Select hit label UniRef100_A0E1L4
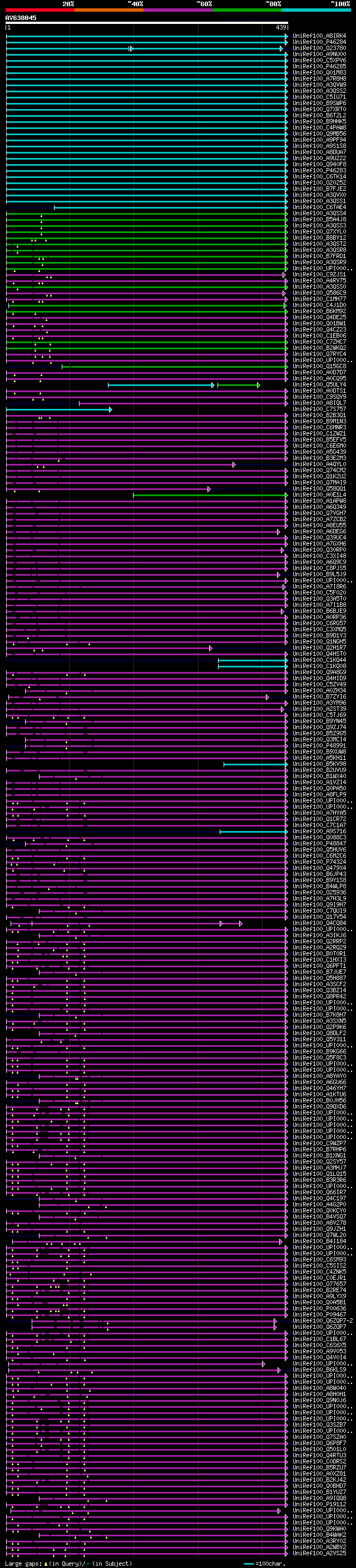356x1568 pixels. click(x=319, y=495)
